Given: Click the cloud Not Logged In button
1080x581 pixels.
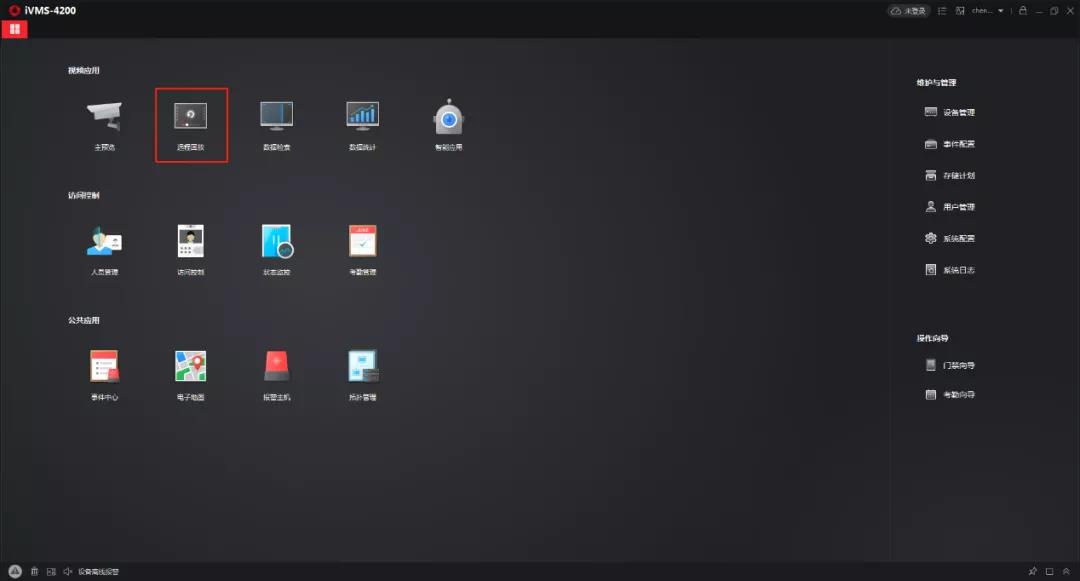Looking at the screenshot, I should [909, 11].
